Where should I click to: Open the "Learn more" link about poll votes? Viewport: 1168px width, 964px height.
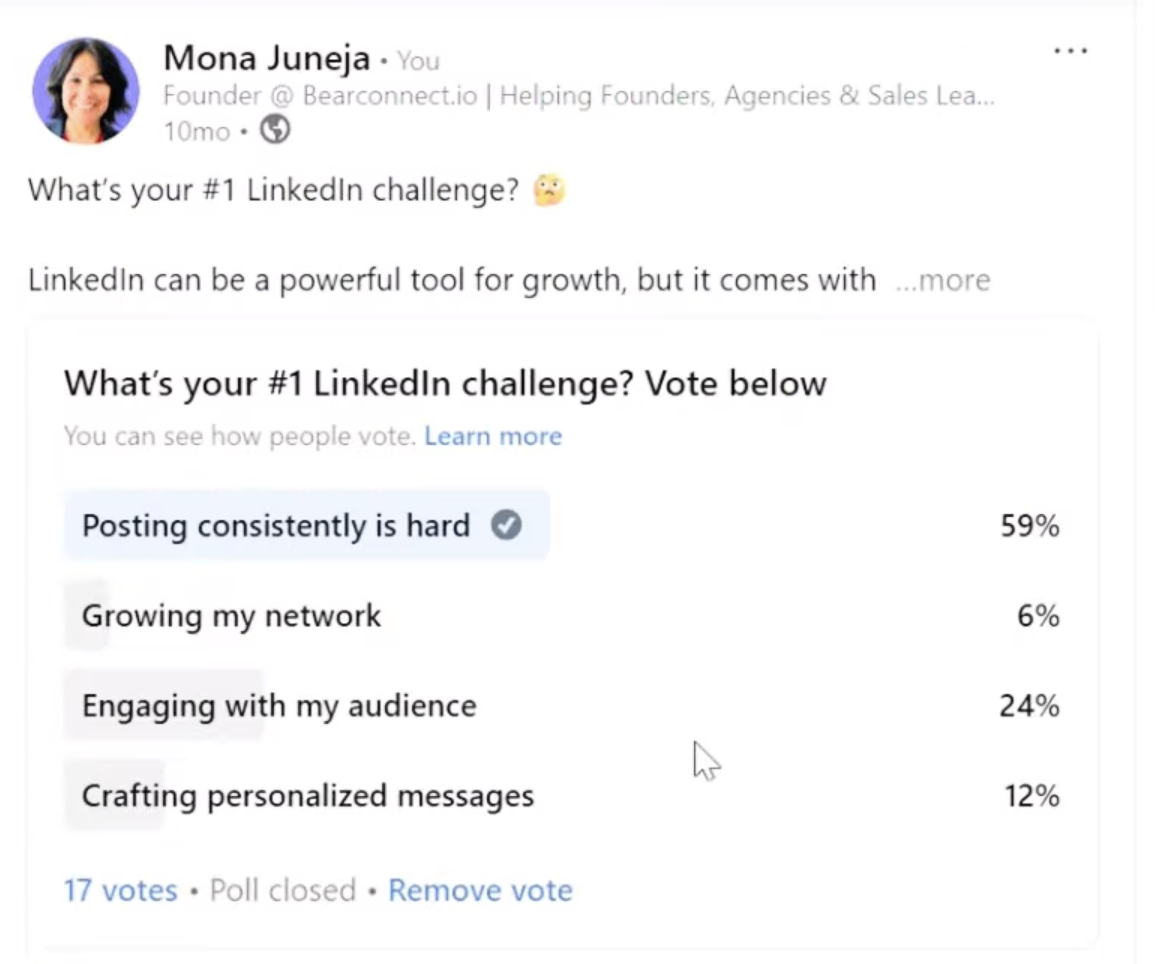[493, 436]
